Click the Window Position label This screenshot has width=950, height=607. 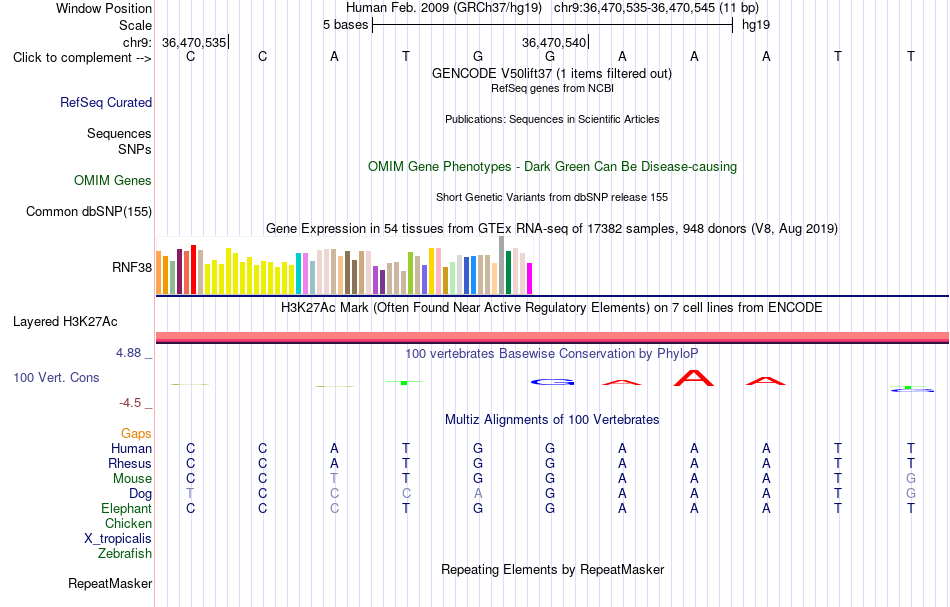click(x=104, y=8)
